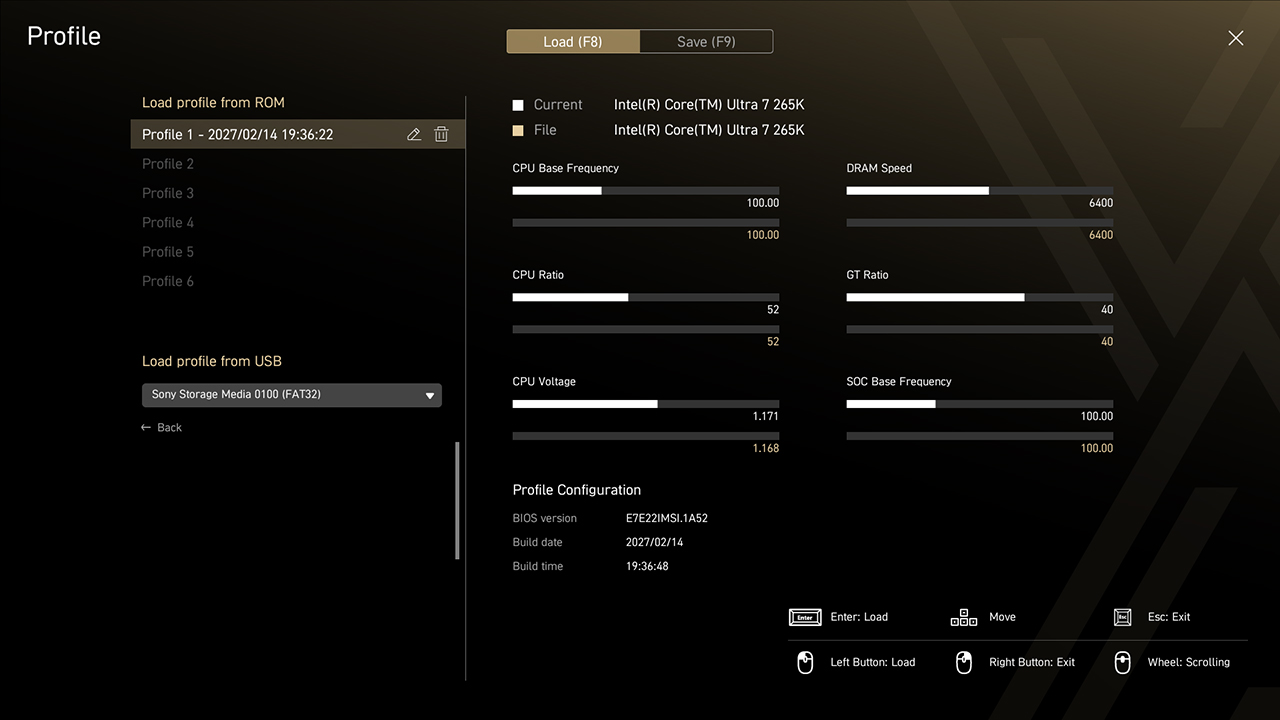Select the Profile 2 slot
This screenshot has width=1280, height=720.
168,164
